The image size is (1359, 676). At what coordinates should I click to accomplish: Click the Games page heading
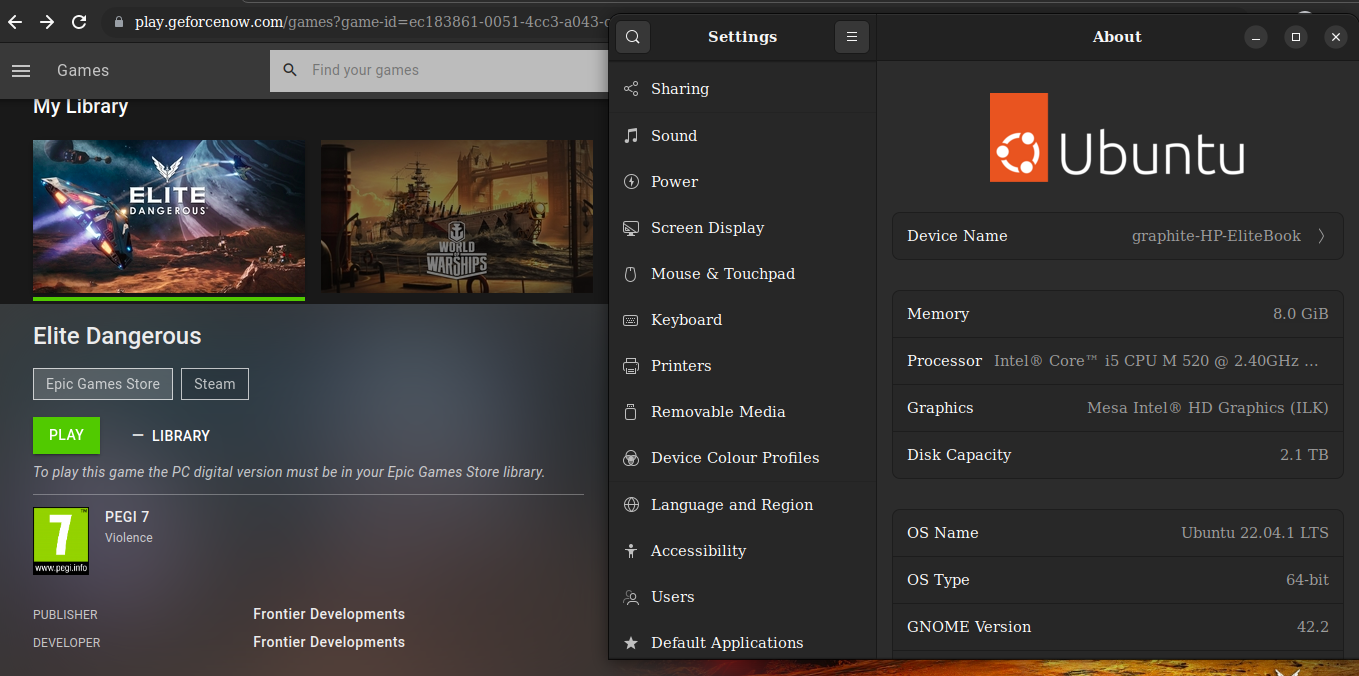[83, 71]
